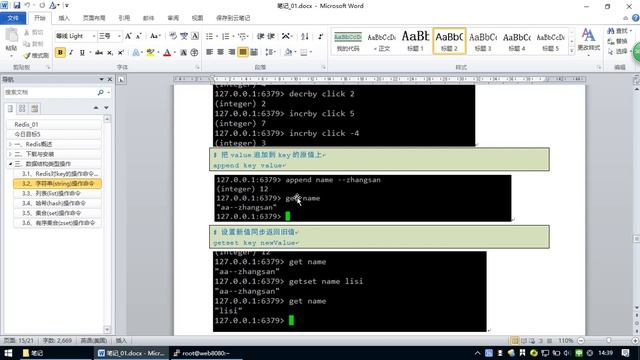Apply the 正文 normal style

coord(382,41)
